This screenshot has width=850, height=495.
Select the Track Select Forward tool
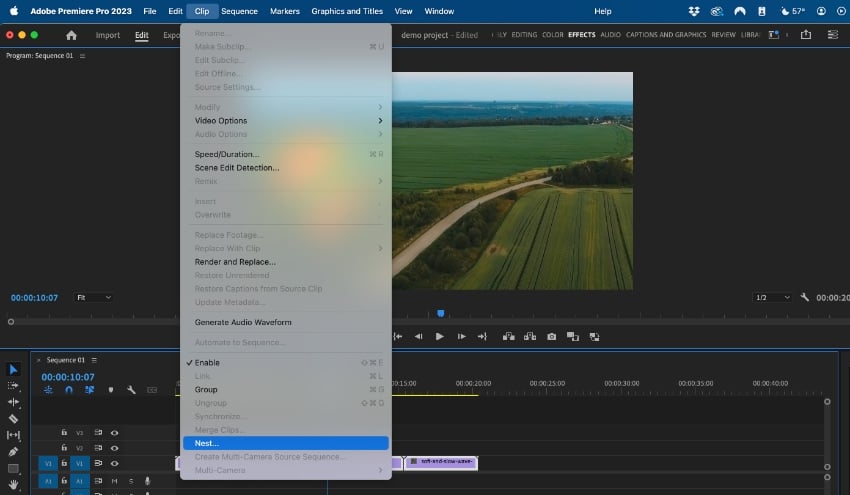14,385
